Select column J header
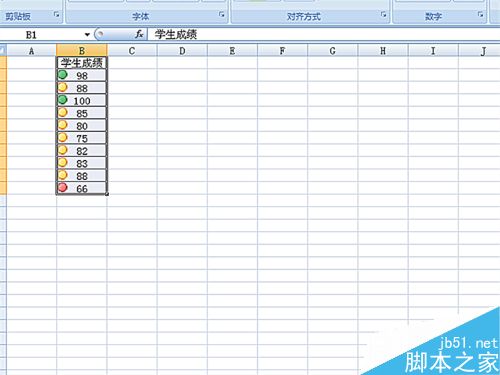 pyautogui.click(x=480, y=51)
